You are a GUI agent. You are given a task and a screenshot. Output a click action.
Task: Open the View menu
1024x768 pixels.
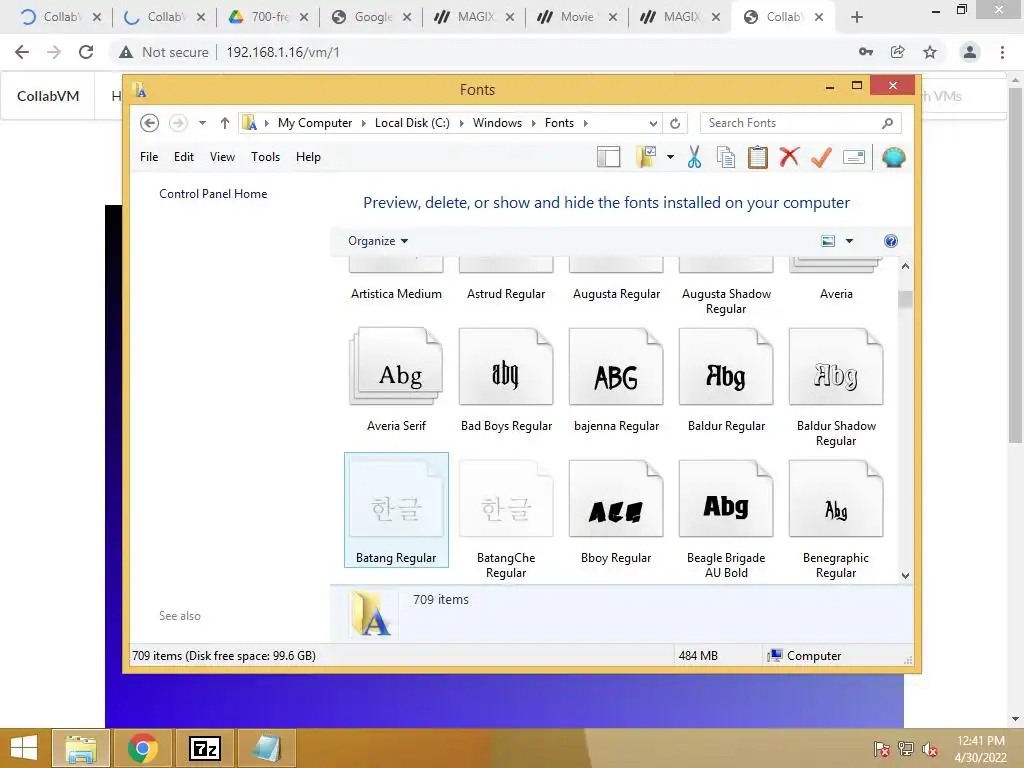(222, 157)
